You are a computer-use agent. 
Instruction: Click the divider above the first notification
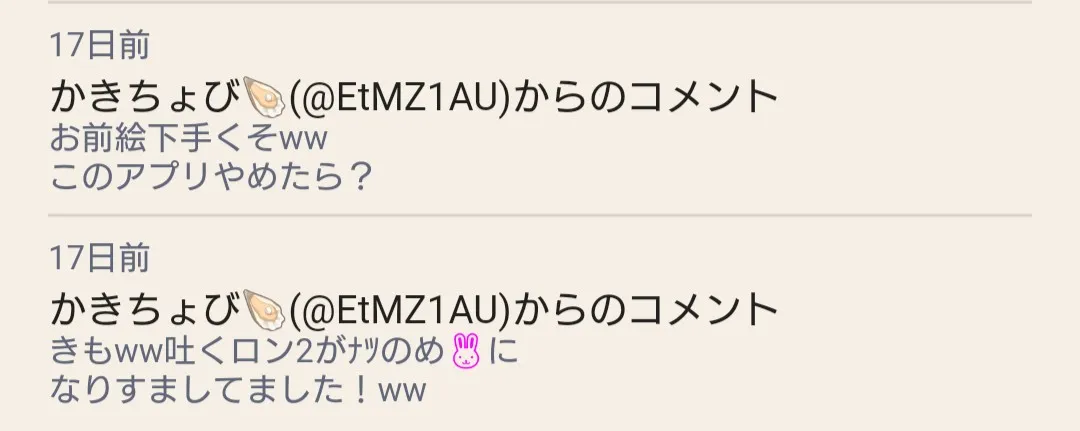(540, 2)
